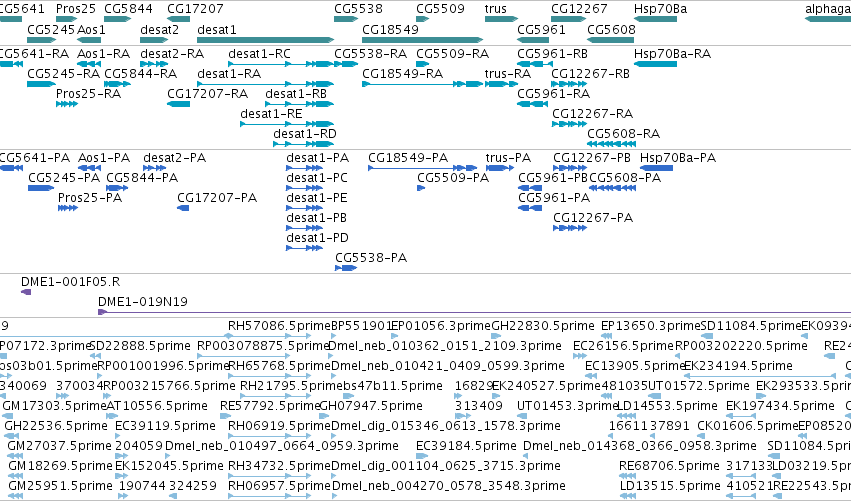The width and height of the screenshot is (851, 501).
Task: Select the desat1-PE protein label
Action: tap(317, 198)
